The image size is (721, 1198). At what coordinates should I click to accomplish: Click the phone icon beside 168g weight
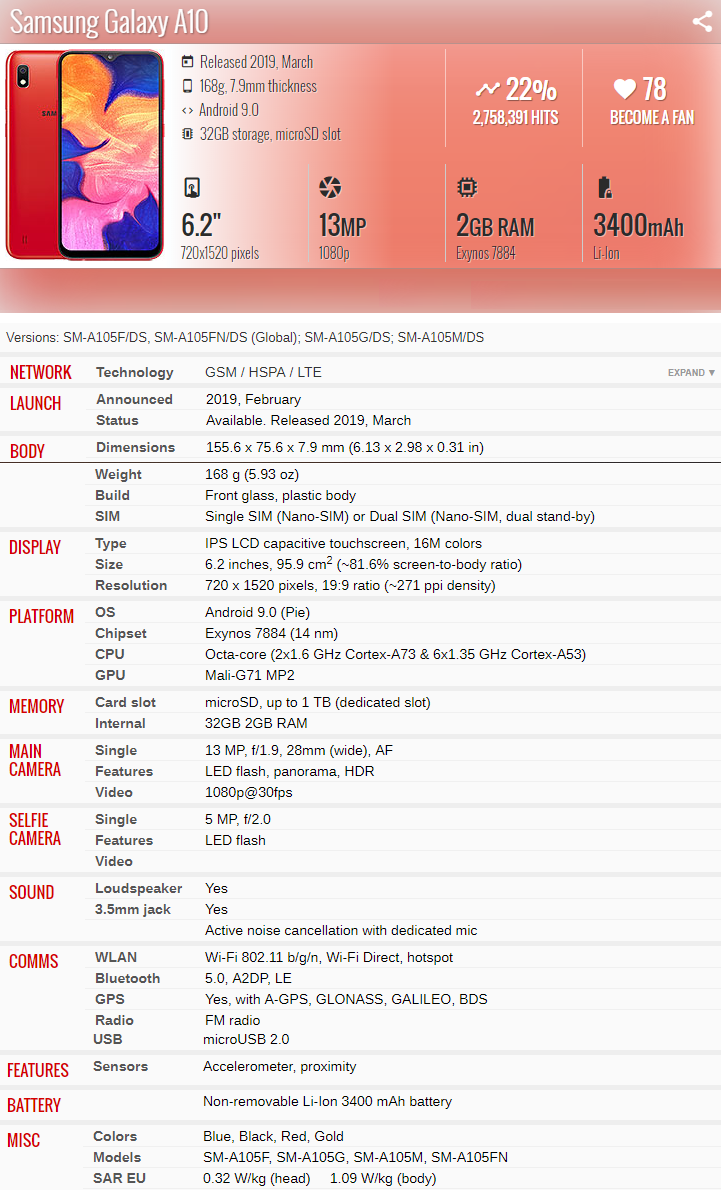pyautogui.click(x=187, y=86)
